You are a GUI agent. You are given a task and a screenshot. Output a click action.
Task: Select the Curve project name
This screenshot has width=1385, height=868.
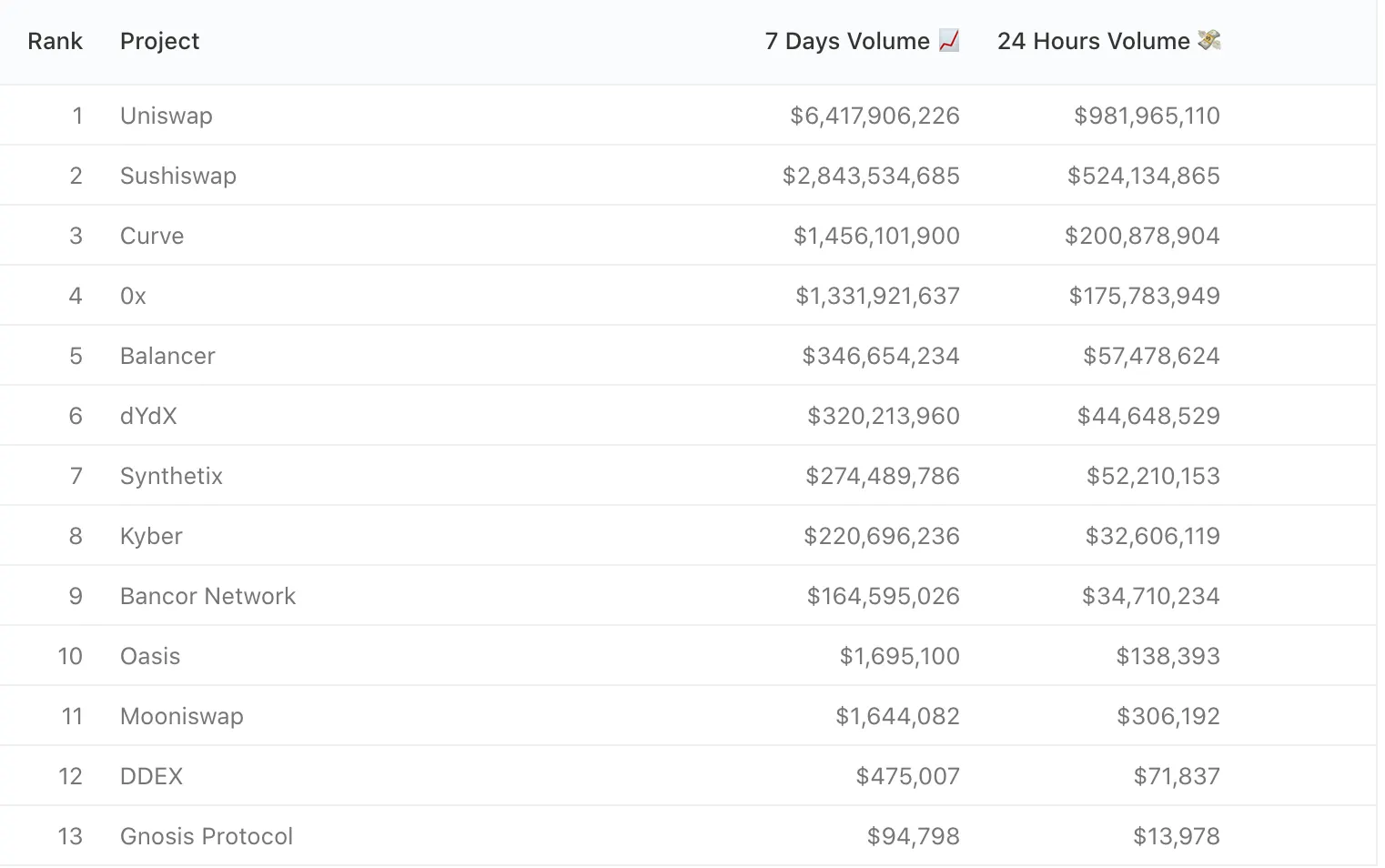pos(151,236)
